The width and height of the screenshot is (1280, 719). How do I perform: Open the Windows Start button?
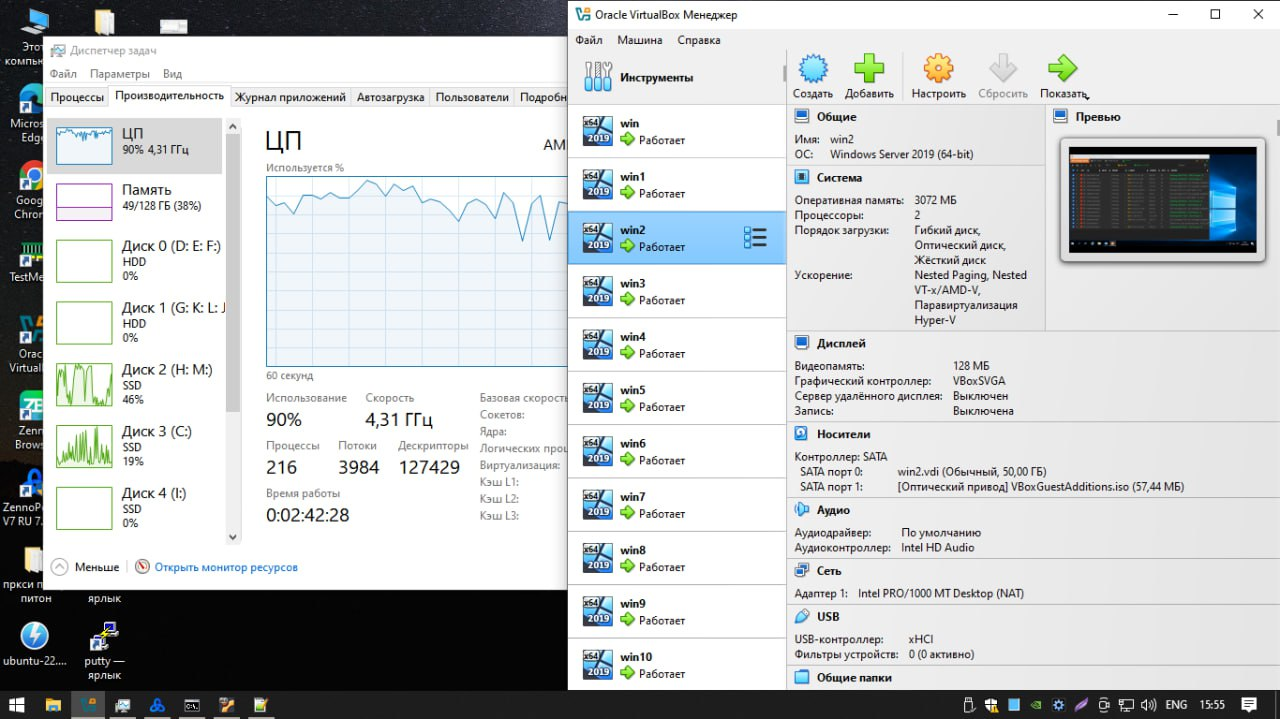pyautogui.click(x=18, y=704)
